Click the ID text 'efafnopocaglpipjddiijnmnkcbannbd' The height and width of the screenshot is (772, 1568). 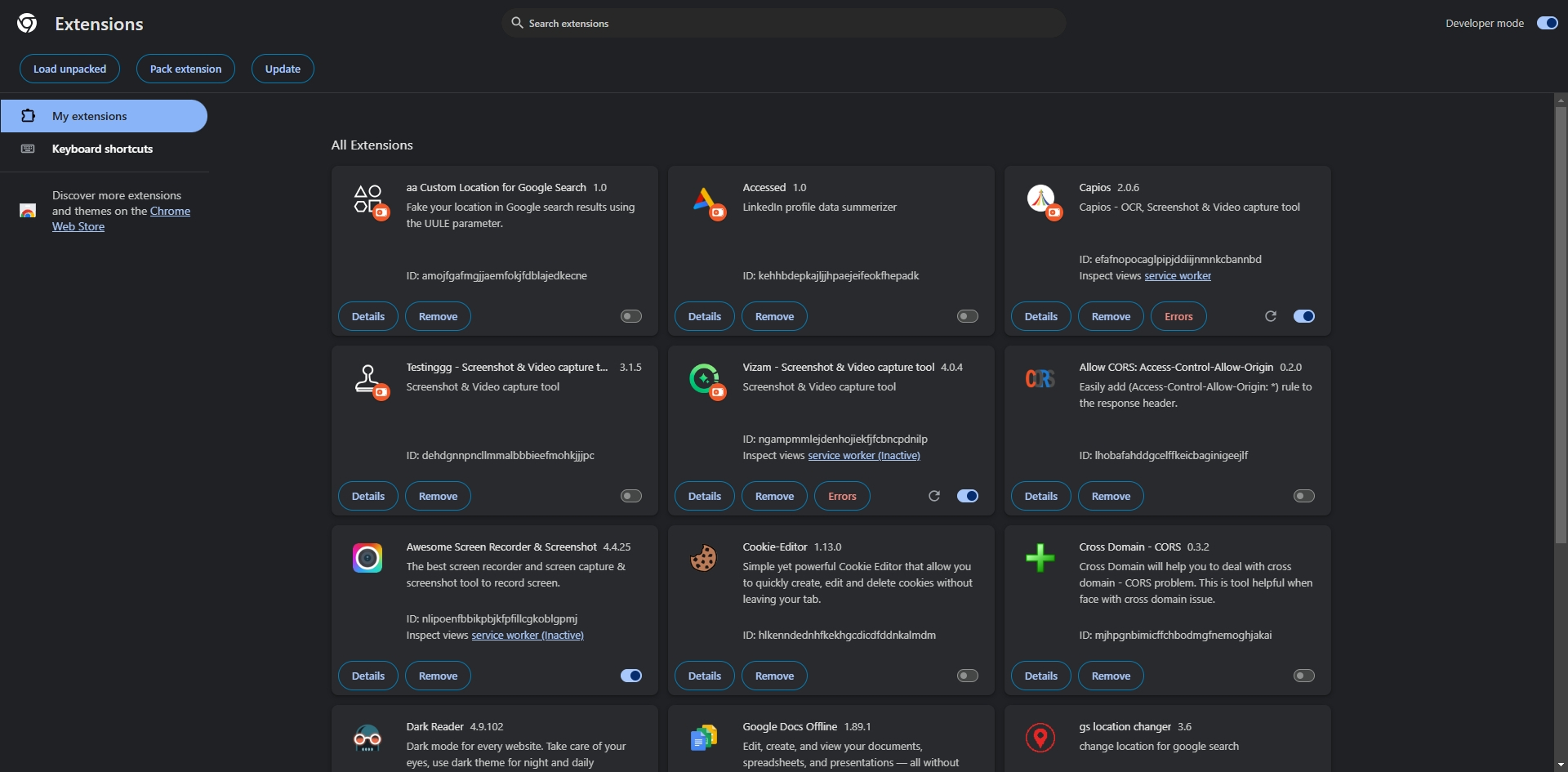(x=1178, y=260)
